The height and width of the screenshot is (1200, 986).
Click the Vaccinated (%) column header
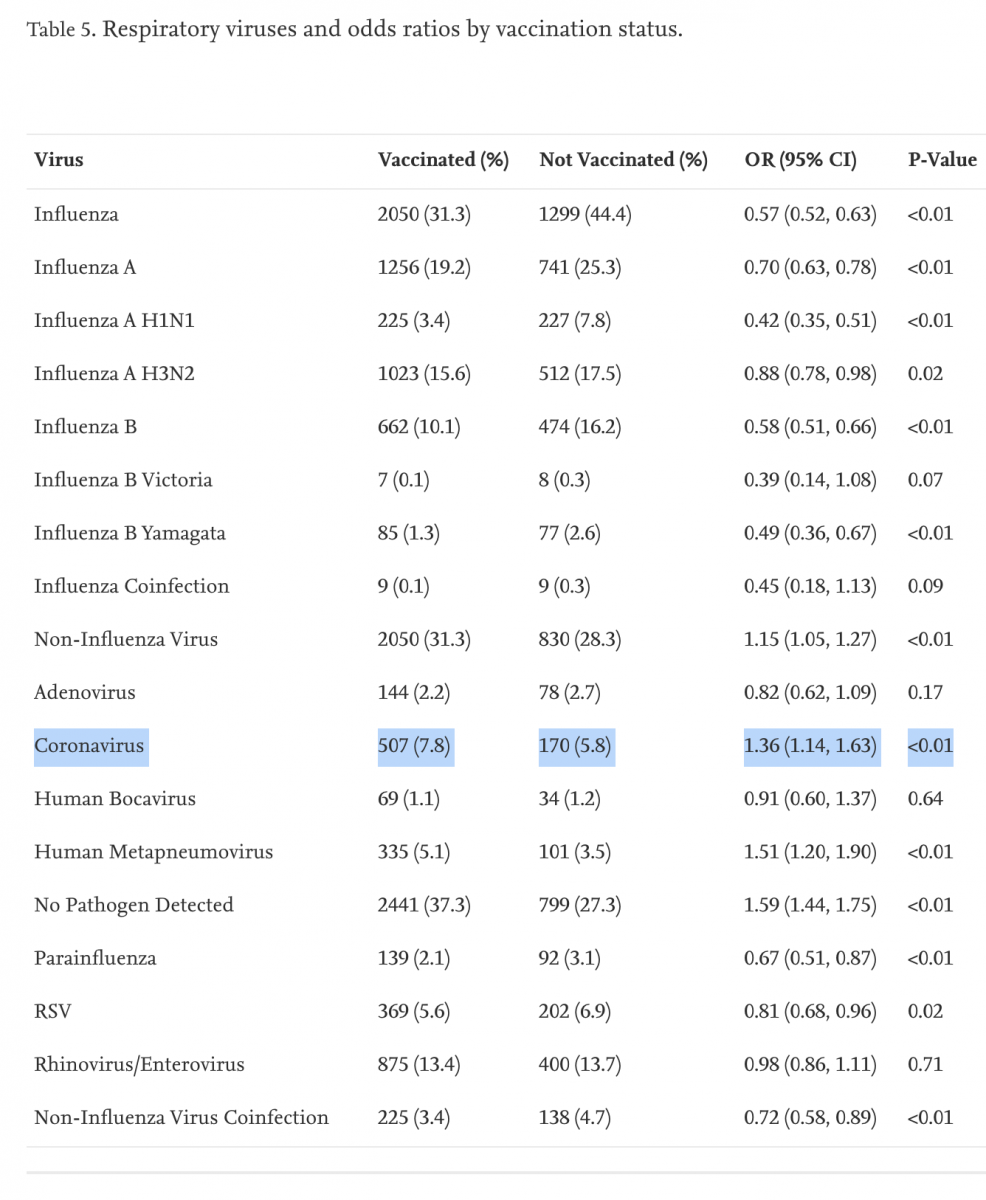point(443,160)
